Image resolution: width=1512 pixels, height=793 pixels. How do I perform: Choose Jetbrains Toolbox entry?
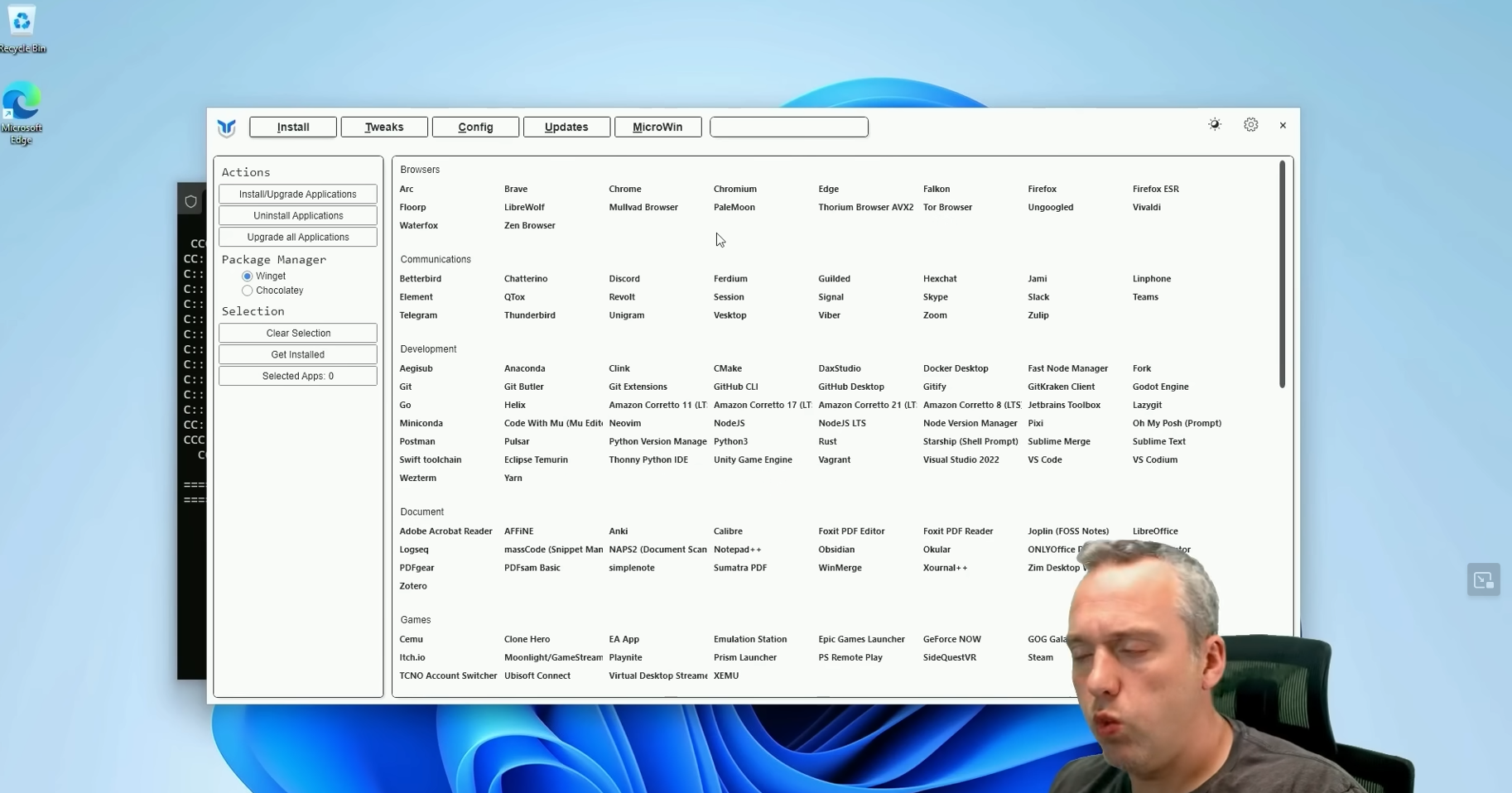(1064, 405)
